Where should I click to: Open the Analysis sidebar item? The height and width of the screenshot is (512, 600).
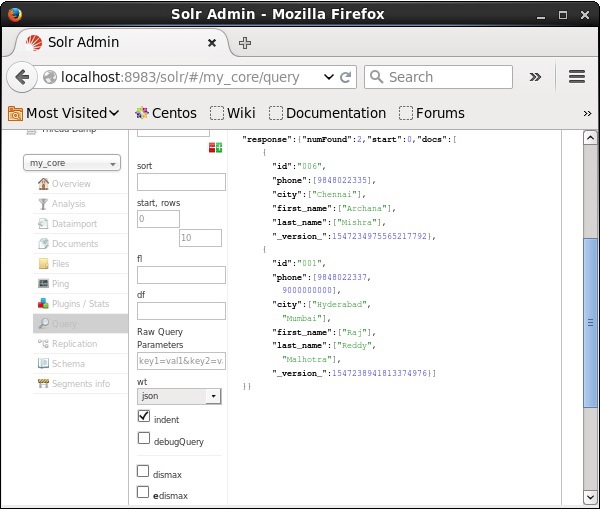click(x=68, y=204)
